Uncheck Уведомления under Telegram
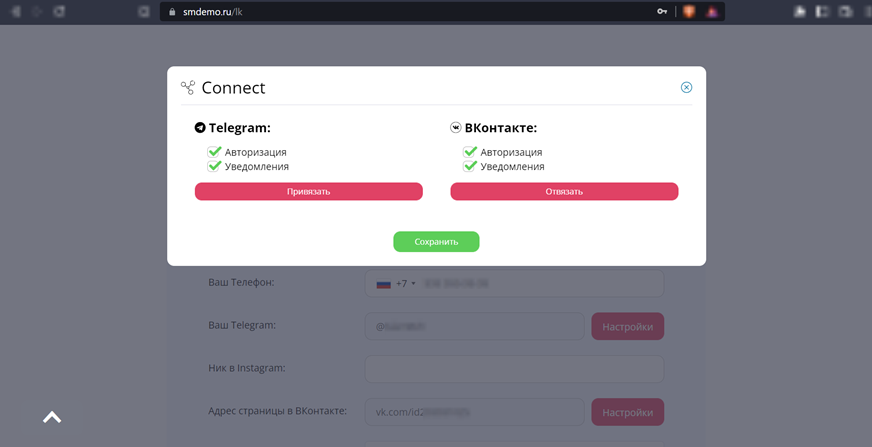The width and height of the screenshot is (872, 447). tap(214, 166)
